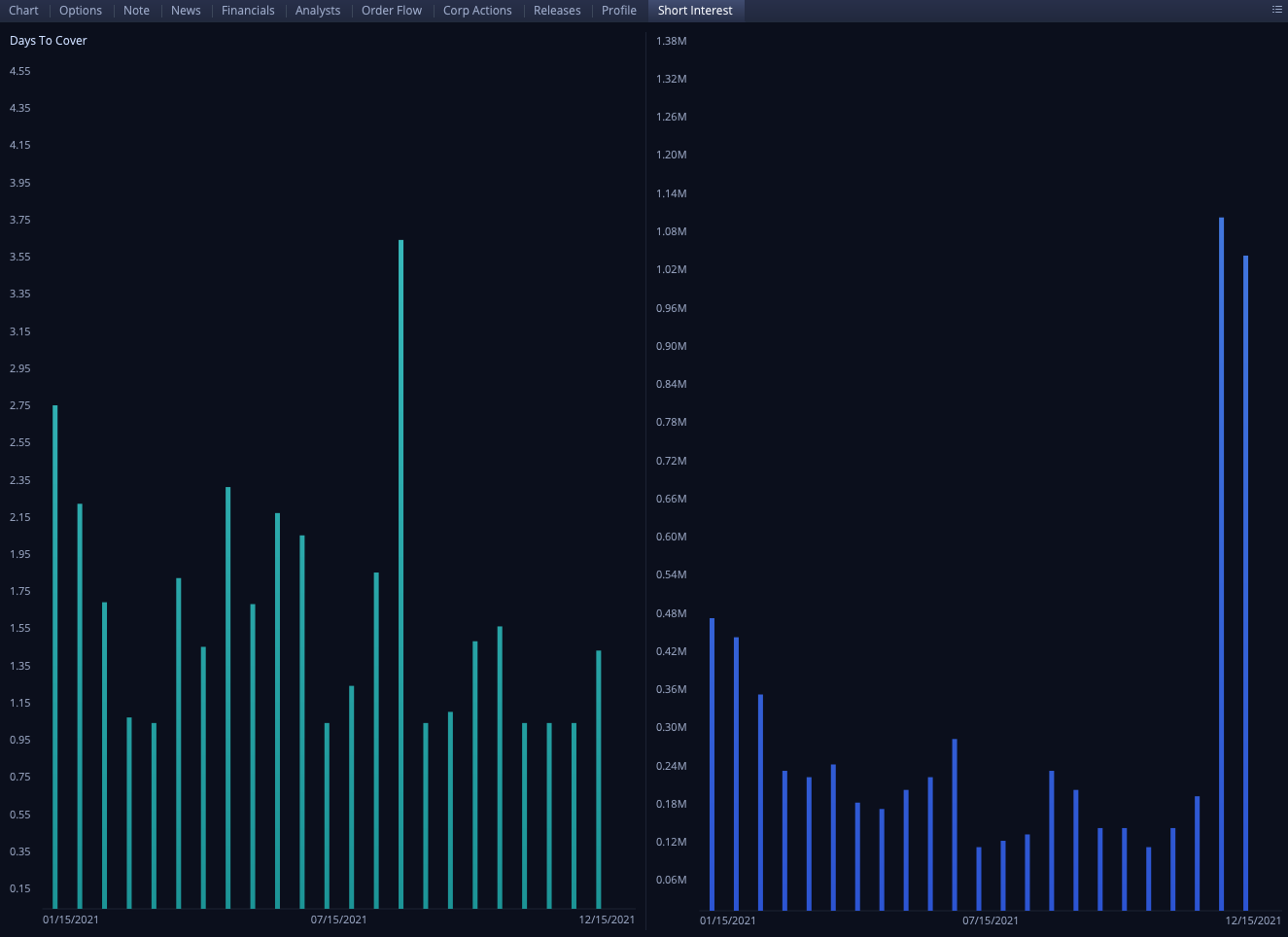Screen dimensions: 1288x937
Task: Open the Financials tab
Action: pyautogui.click(x=248, y=10)
